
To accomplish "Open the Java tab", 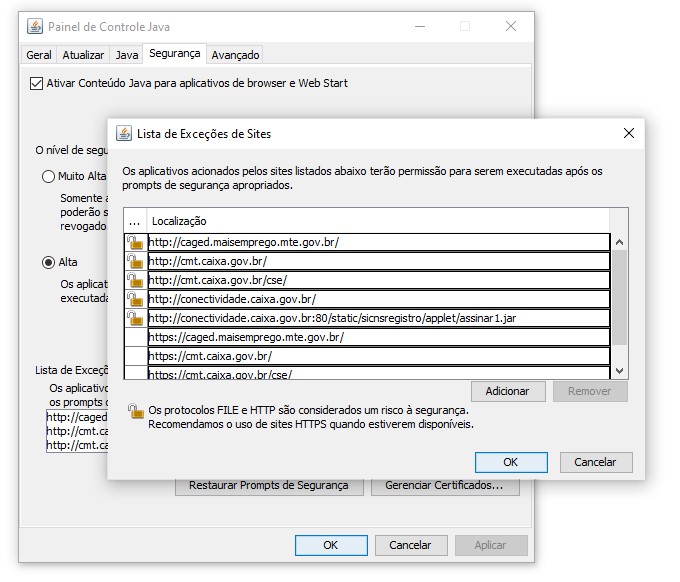I will click(127, 55).
